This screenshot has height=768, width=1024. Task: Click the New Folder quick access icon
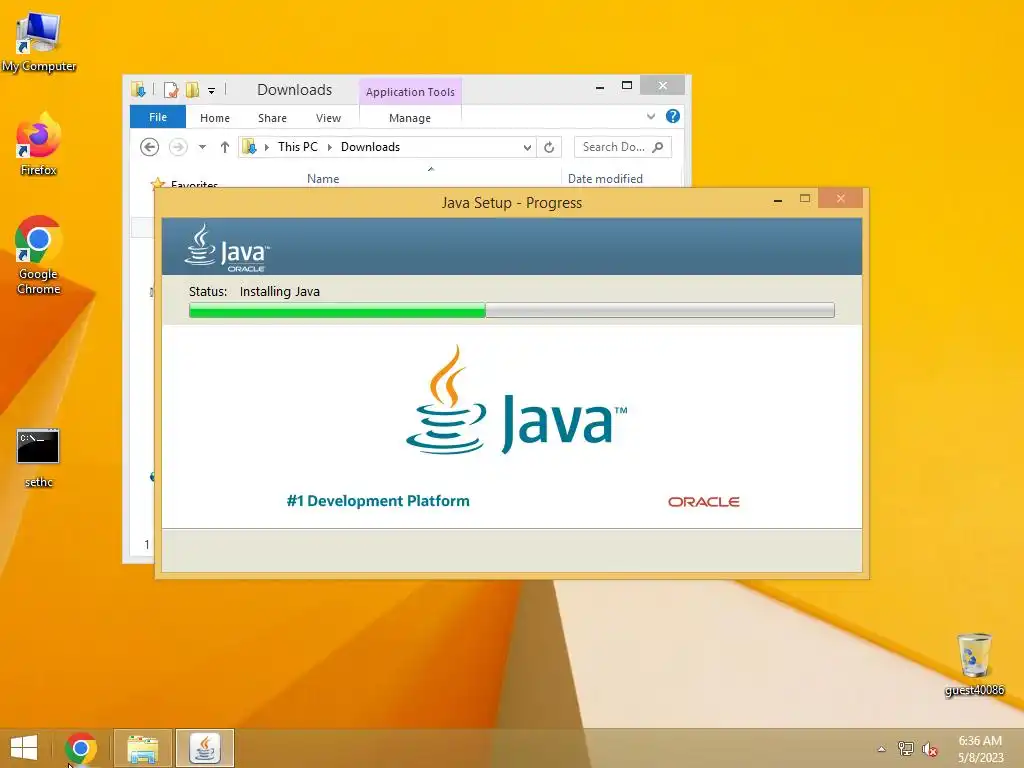pyautogui.click(x=192, y=89)
